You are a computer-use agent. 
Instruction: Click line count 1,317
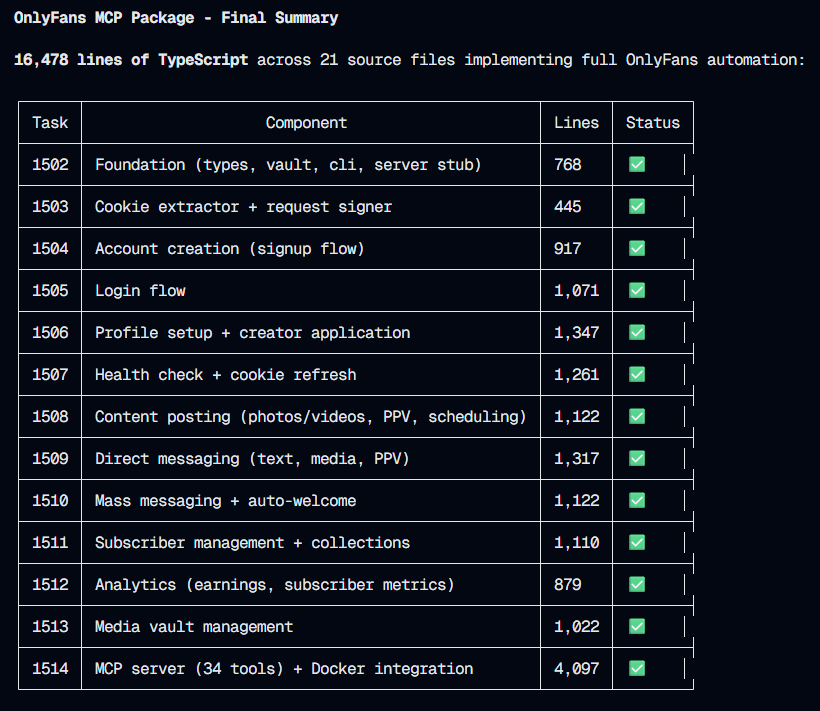point(576,458)
